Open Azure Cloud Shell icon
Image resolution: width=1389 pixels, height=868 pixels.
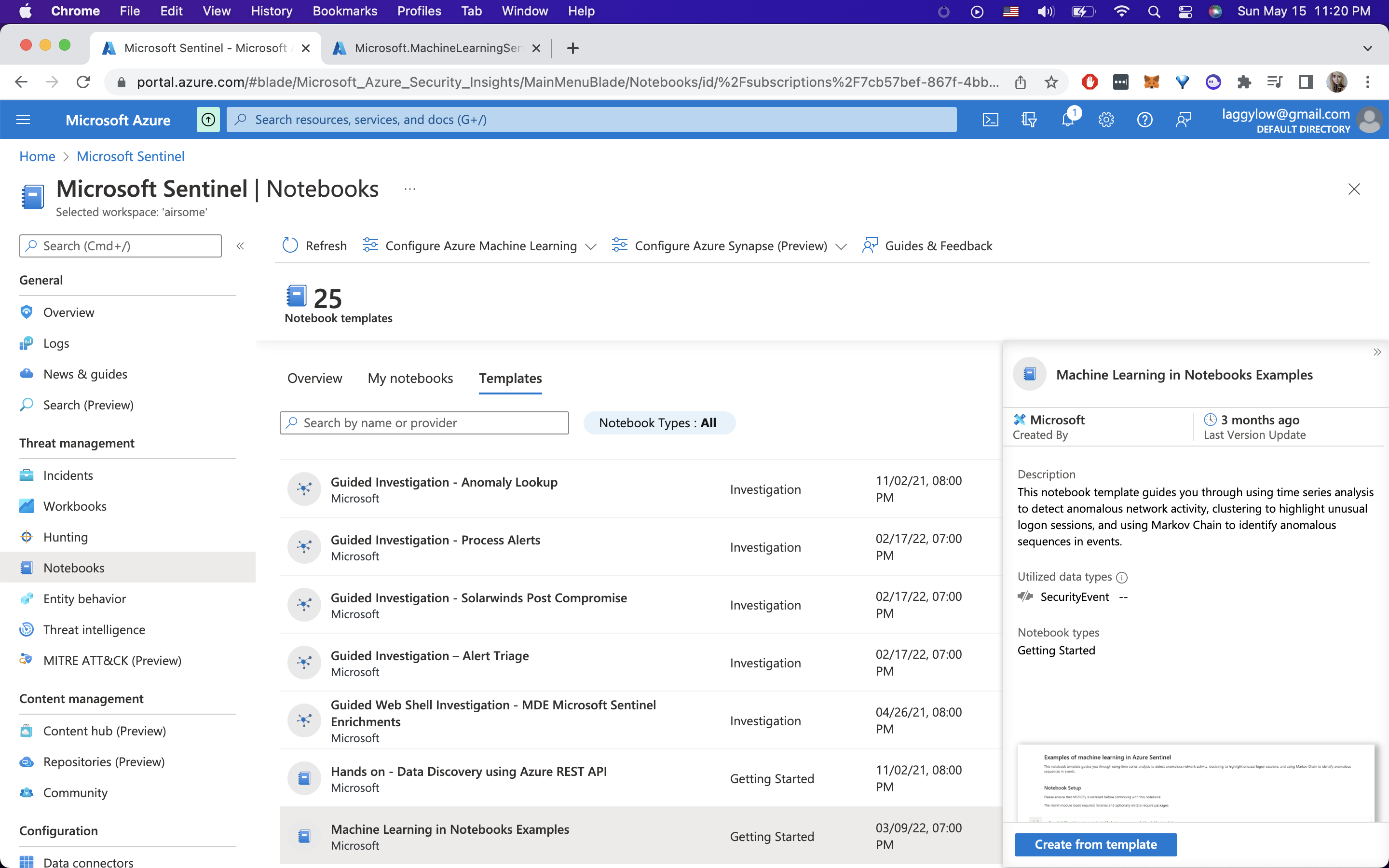990,120
